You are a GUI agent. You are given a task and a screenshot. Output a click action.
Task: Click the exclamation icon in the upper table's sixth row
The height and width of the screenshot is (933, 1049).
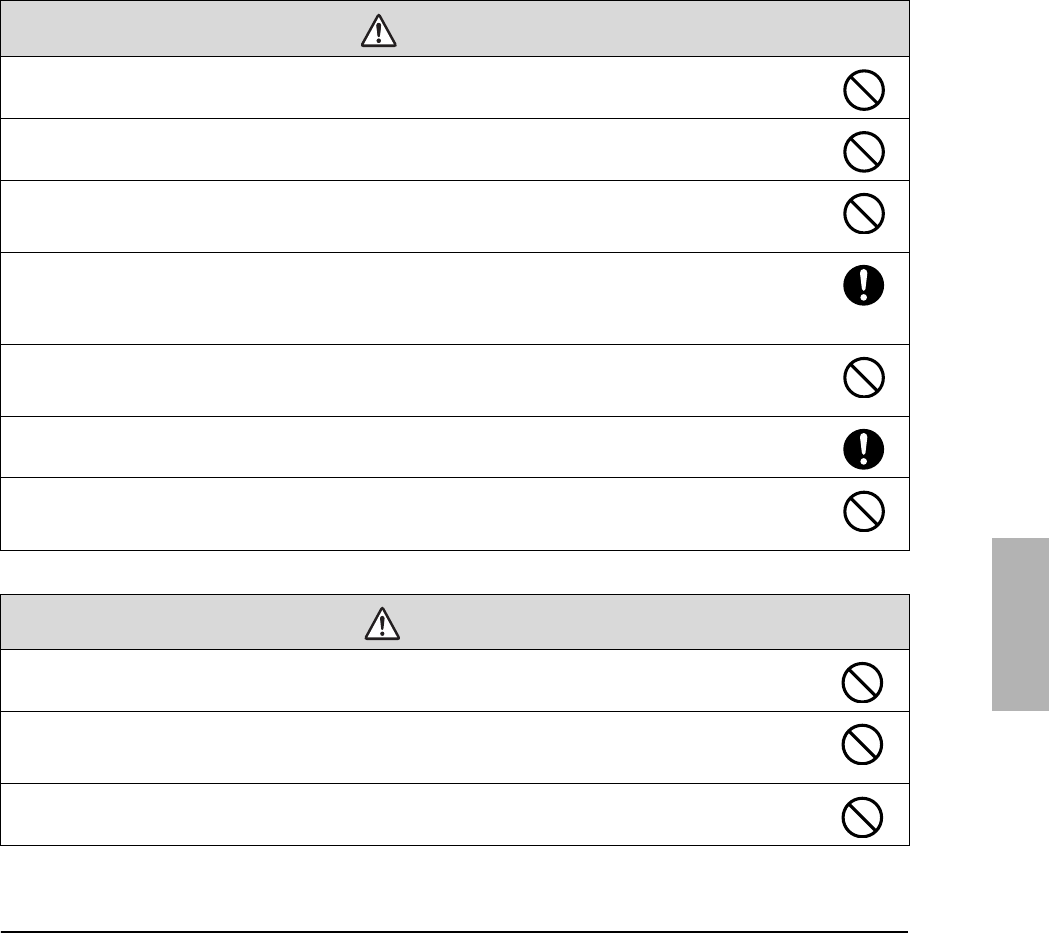coord(863,447)
